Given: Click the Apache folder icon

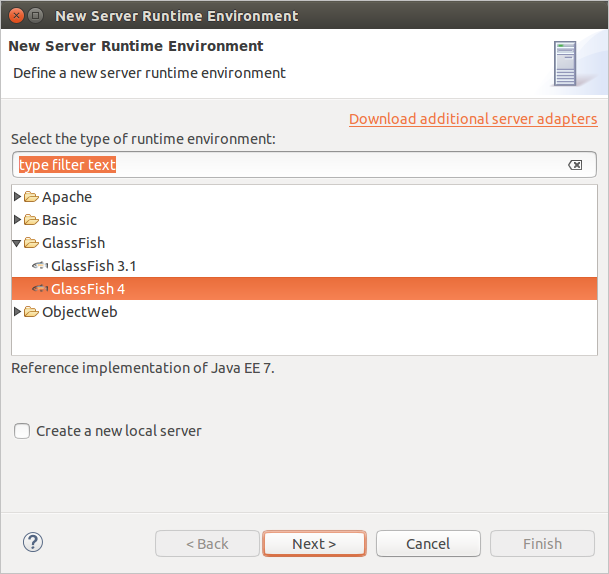Looking at the screenshot, I should pos(31,197).
